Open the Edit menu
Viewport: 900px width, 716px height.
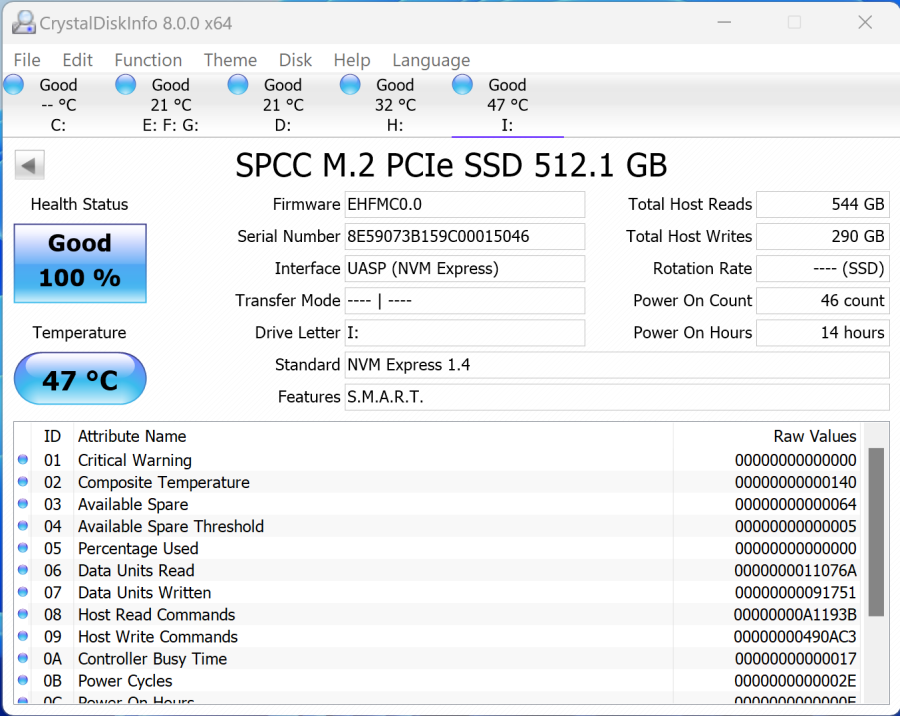pos(77,60)
